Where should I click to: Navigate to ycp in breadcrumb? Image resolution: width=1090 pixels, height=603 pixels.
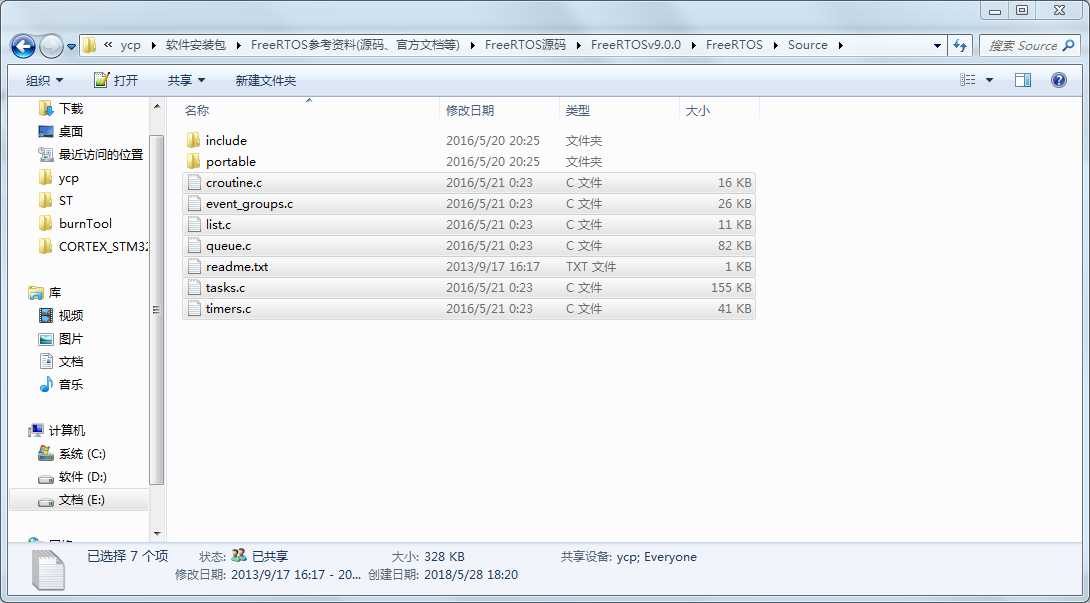point(131,45)
